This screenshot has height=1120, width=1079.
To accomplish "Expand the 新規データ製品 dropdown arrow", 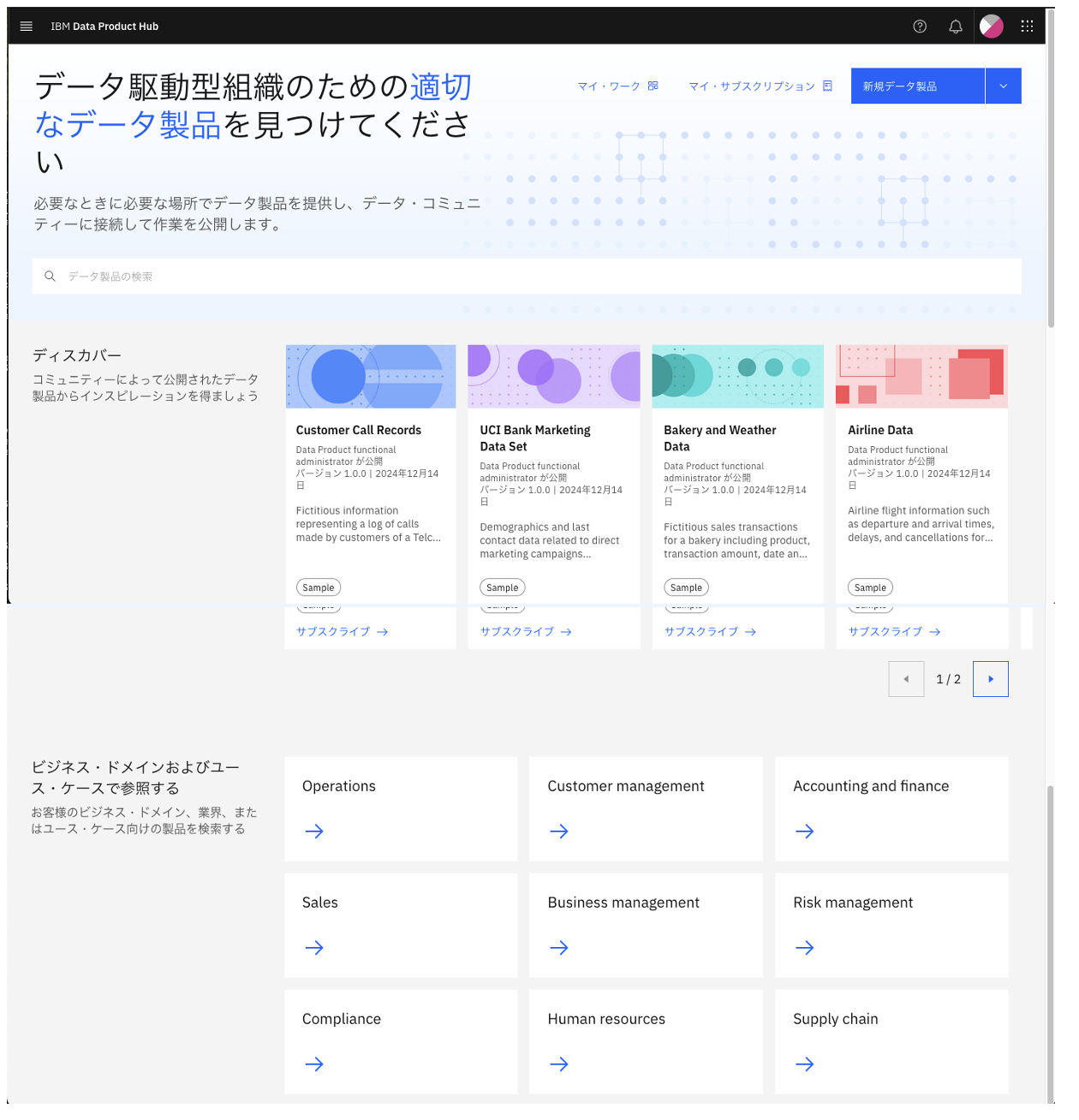I will pos(1002,86).
